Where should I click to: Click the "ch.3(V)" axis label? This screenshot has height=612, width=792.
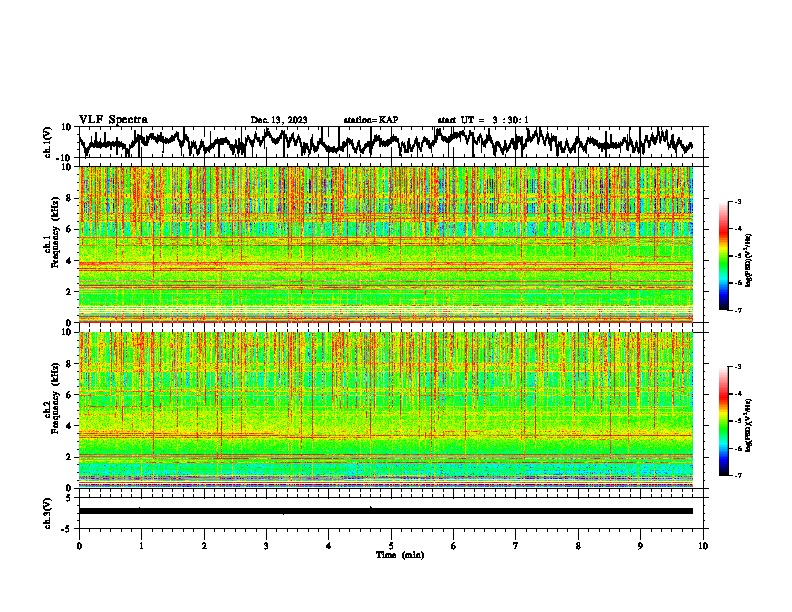[47, 513]
